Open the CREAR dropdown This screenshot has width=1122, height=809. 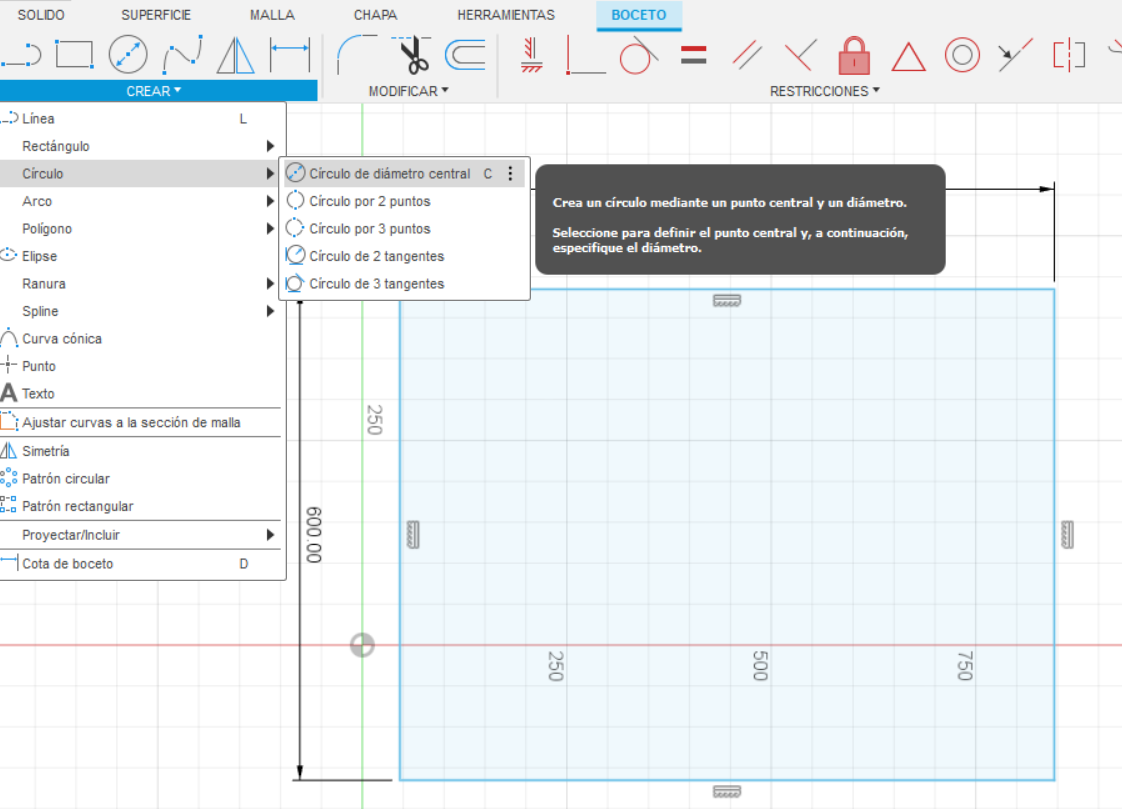tap(154, 91)
